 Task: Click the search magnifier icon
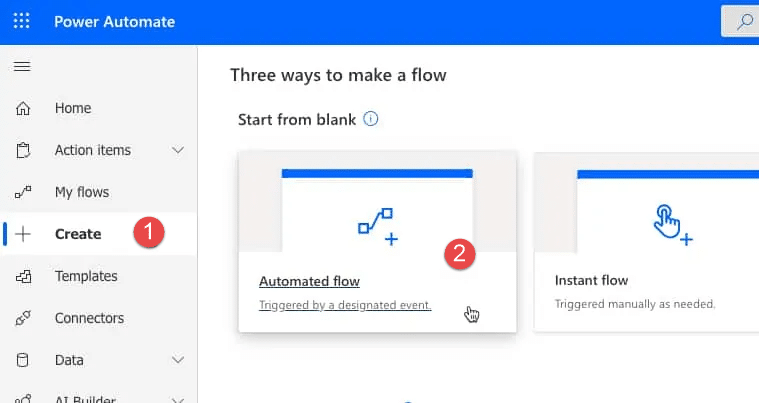(x=744, y=22)
